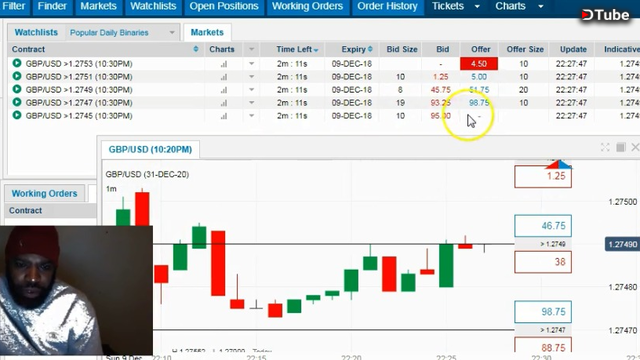Image resolution: width=640 pixels, height=360 pixels.
Task: Select the Working Orders panel tab
Action: 44,193
